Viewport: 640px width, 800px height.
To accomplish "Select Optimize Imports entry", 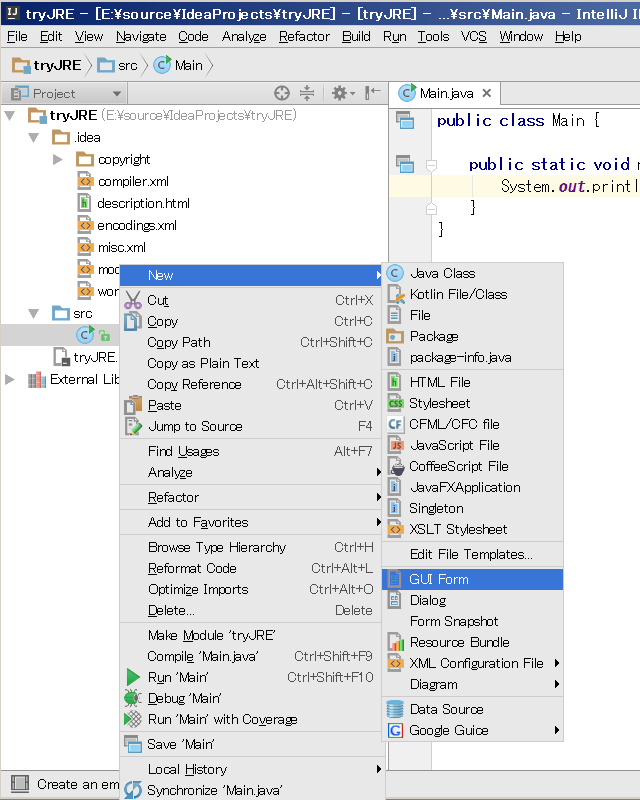I will [x=252, y=589].
